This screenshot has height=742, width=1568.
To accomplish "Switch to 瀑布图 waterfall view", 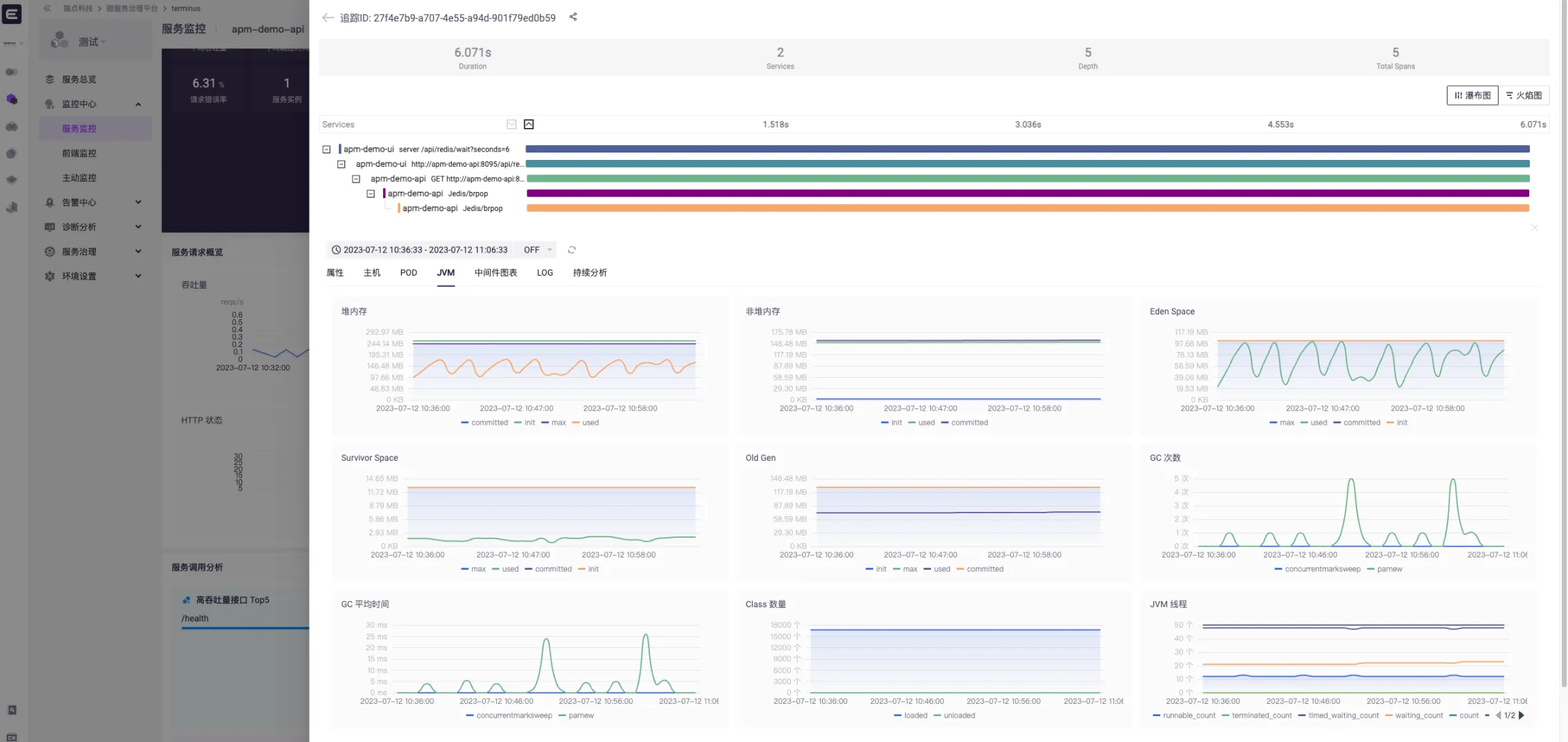I will click(x=1472, y=95).
